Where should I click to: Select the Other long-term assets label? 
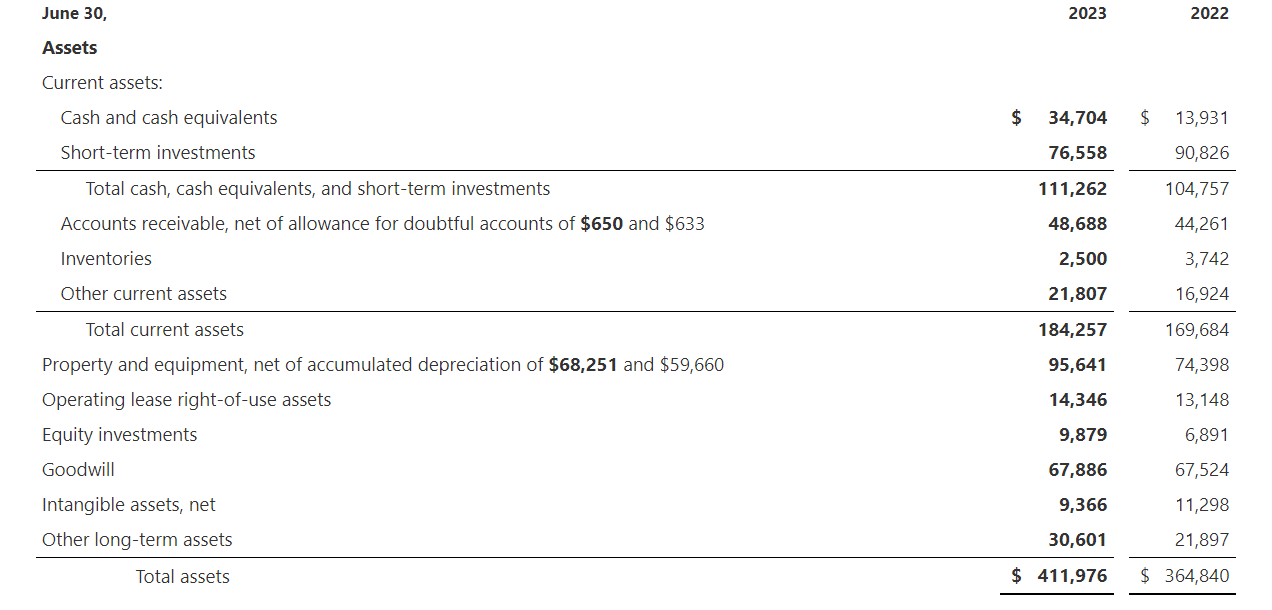pyautogui.click(x=137, y=540)
